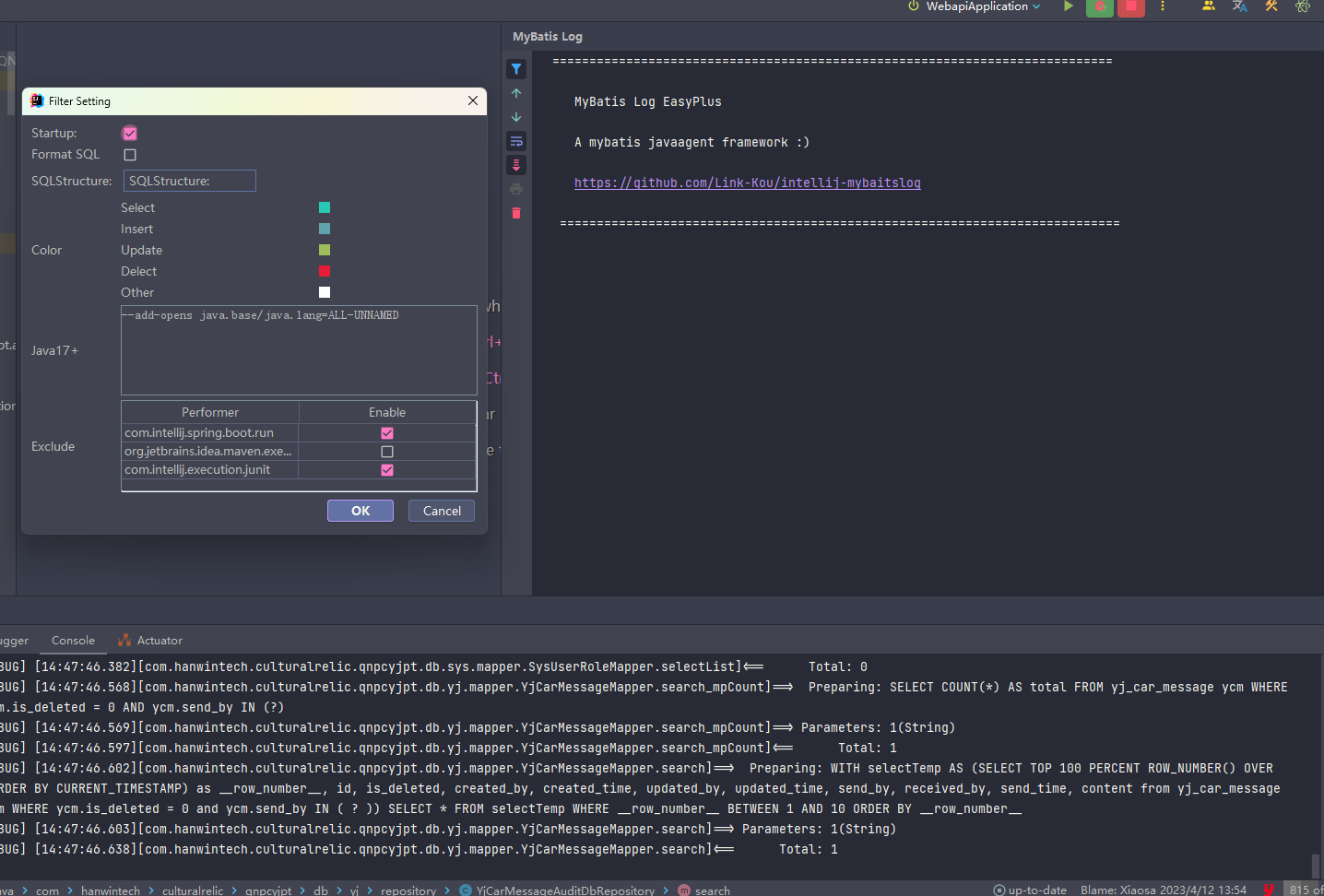This screenshot has height=896, width=1324.
Task: Open the kebab menu beside the stop button
Action: pos(1163,7)
